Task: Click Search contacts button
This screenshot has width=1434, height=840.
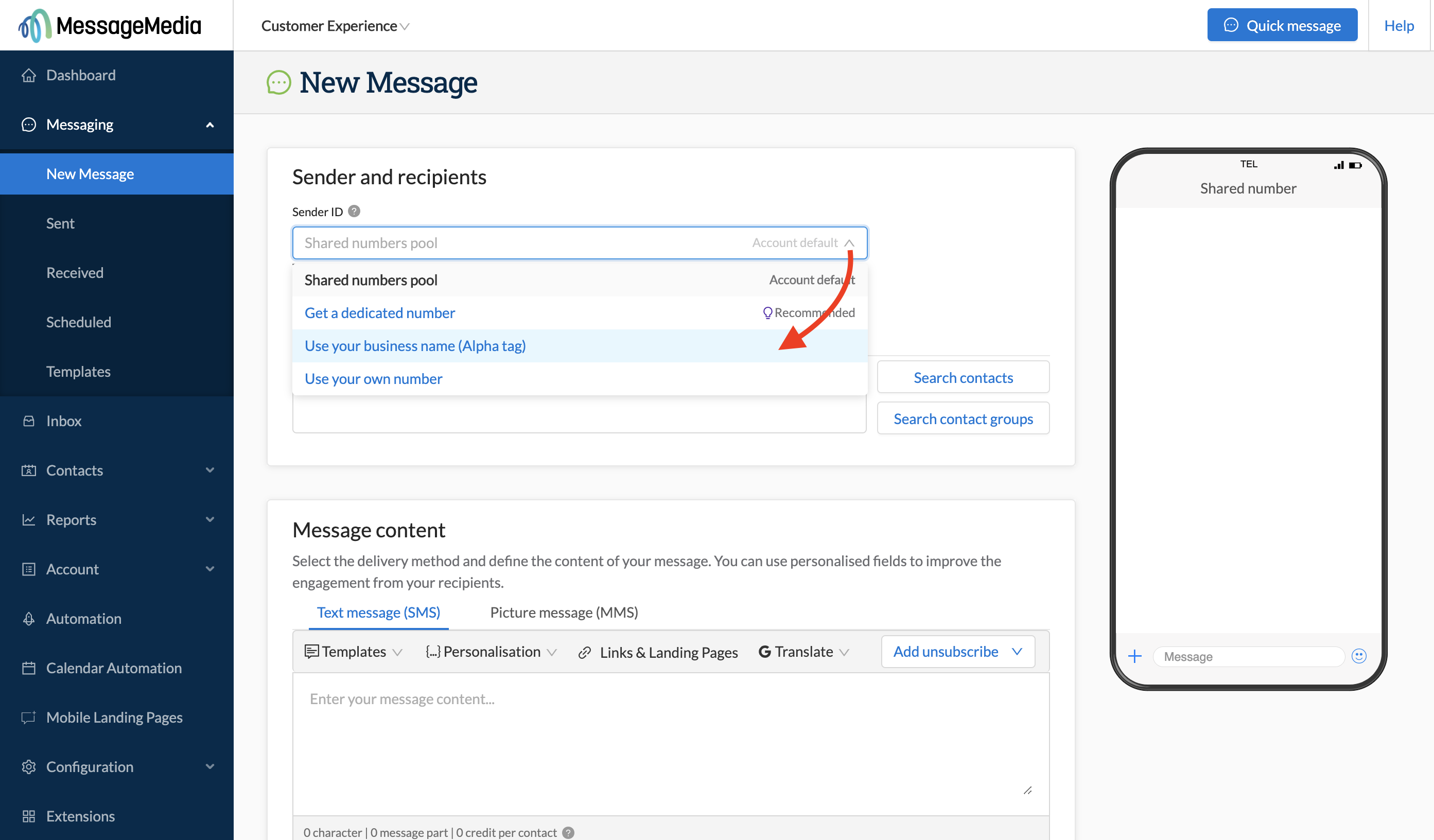Action: (963, 377)
